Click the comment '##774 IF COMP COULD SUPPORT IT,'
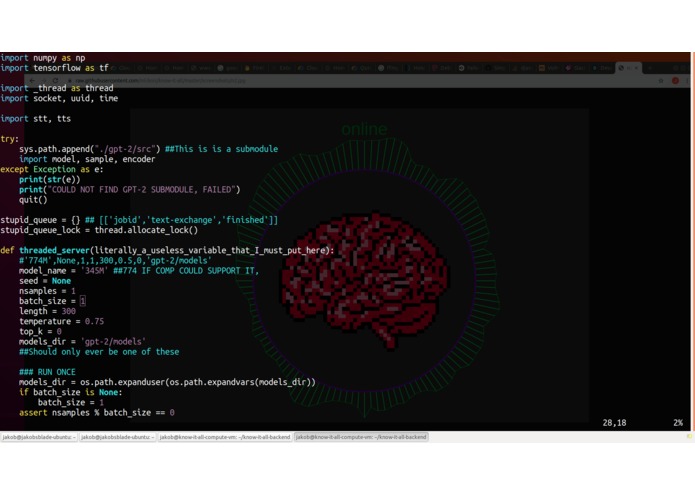The width and height of the screenshot is (695, 494). coord(186,271)
